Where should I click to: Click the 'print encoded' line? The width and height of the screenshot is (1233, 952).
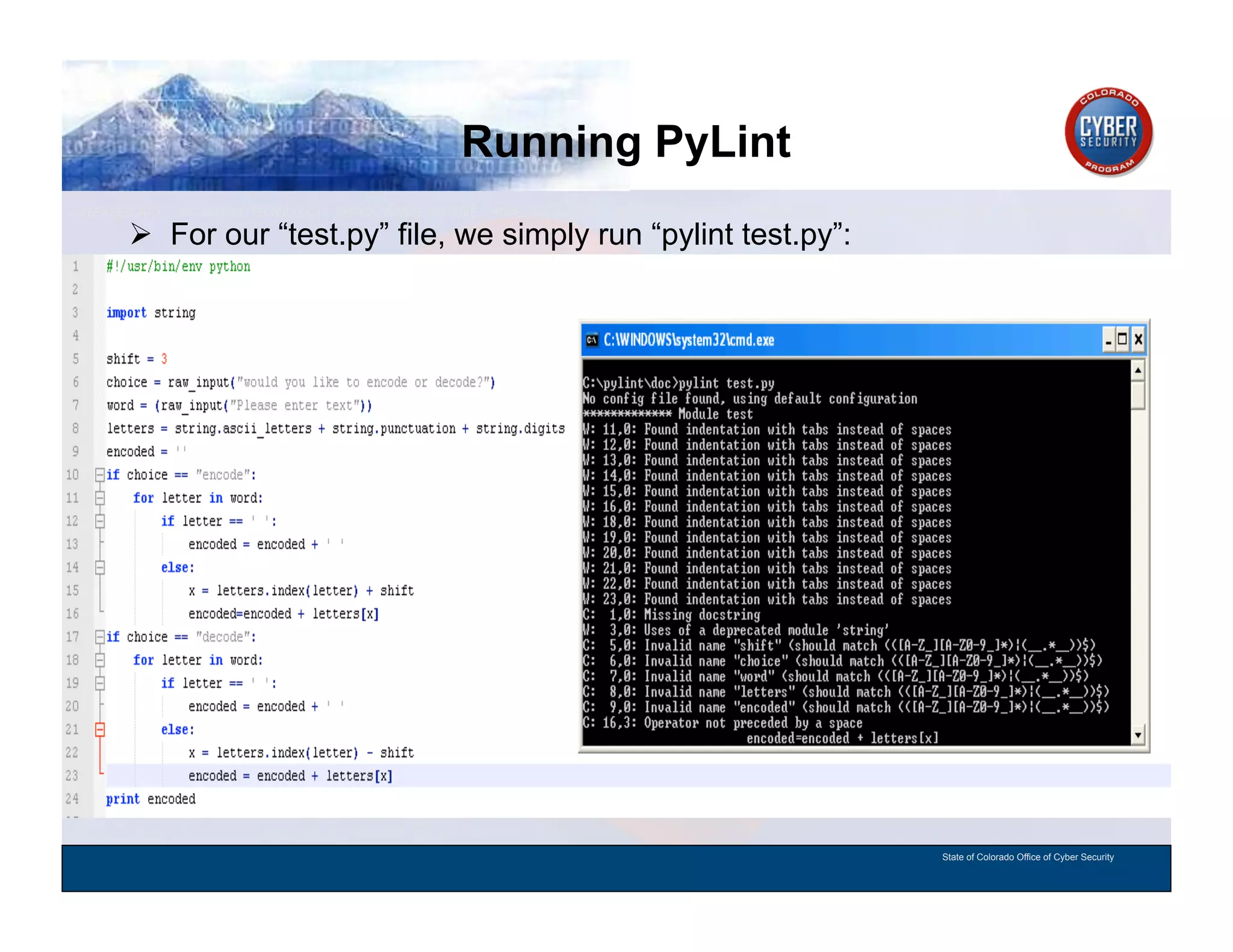tap(151, 799)
